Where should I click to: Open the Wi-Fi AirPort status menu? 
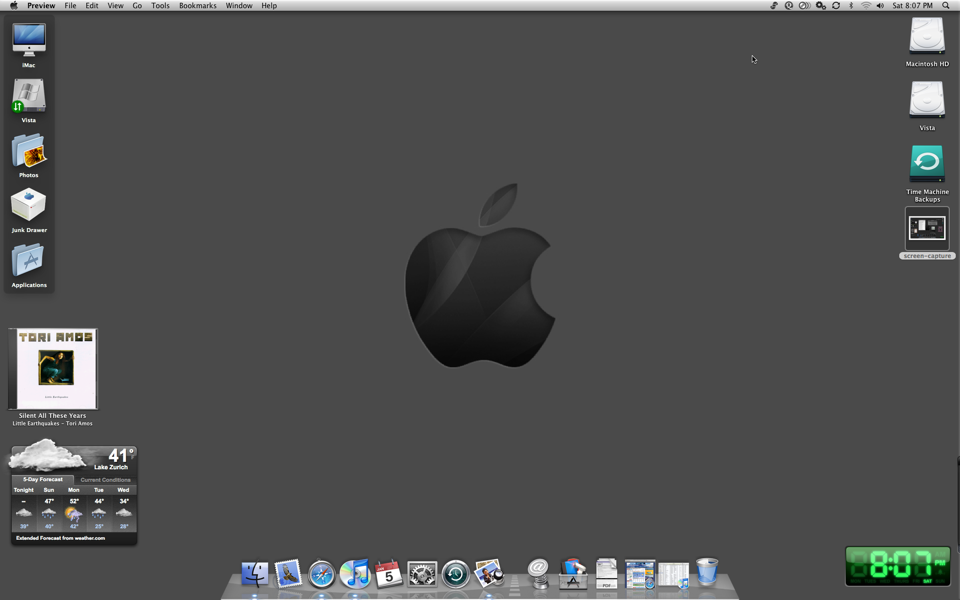[866, 6]
